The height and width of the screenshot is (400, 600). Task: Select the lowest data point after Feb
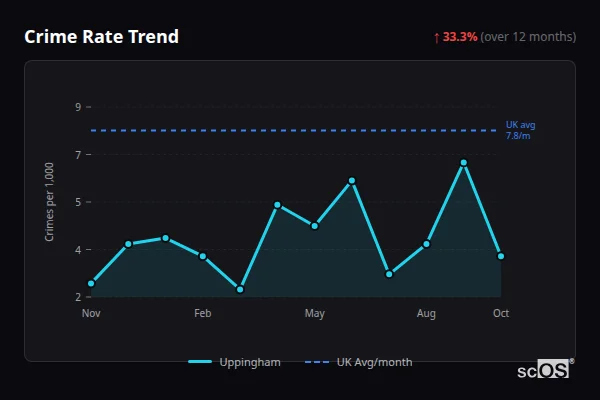[x=240, y=290]
